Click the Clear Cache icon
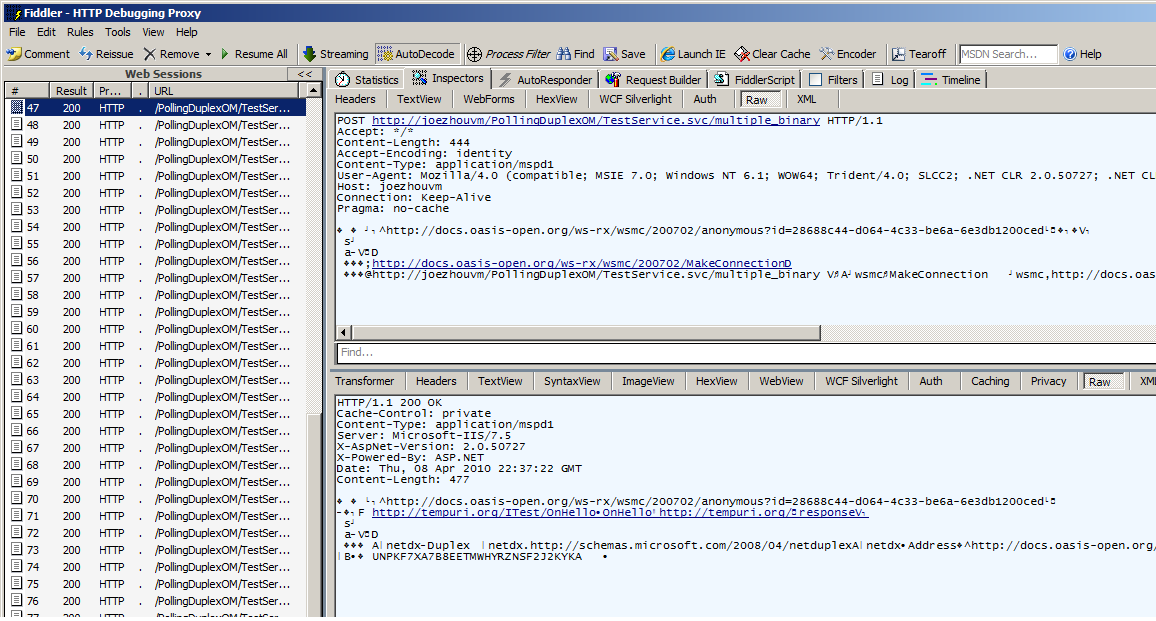Image resolution: width=1156 pixels, height=621 pixels. tap(741, 54)
